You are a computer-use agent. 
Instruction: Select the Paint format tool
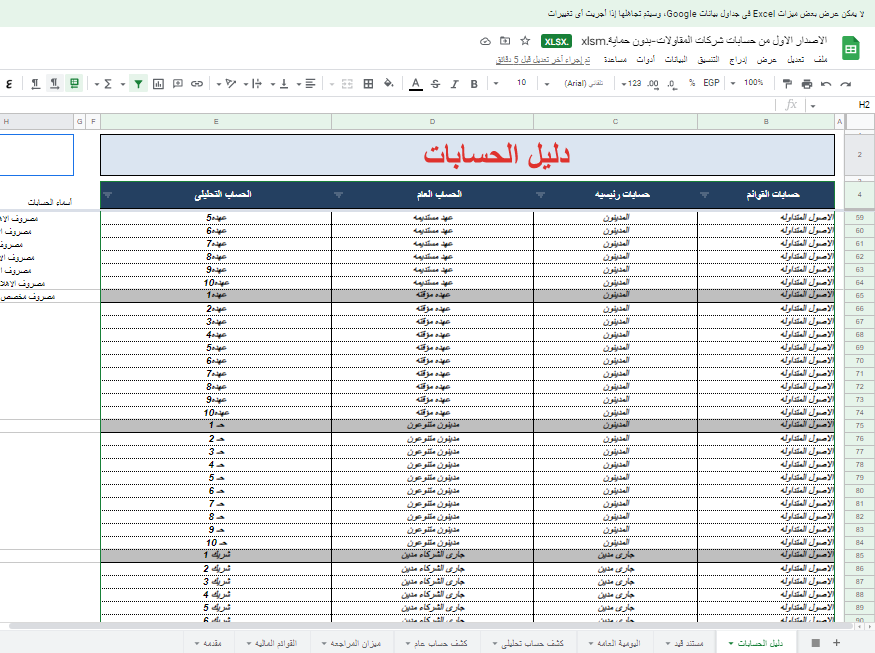(x=787, y=83)
